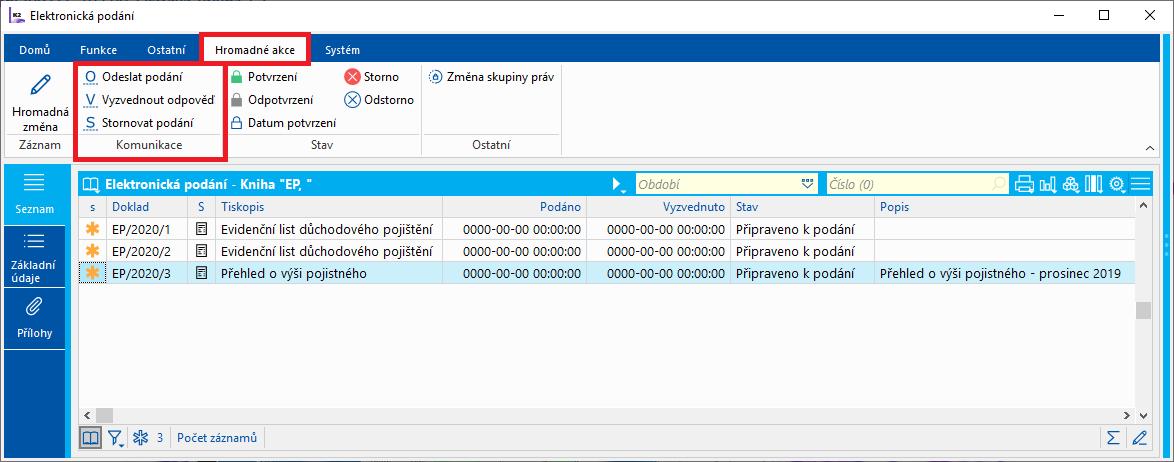Select row EP/2020/1

click(x=607, y=228)
